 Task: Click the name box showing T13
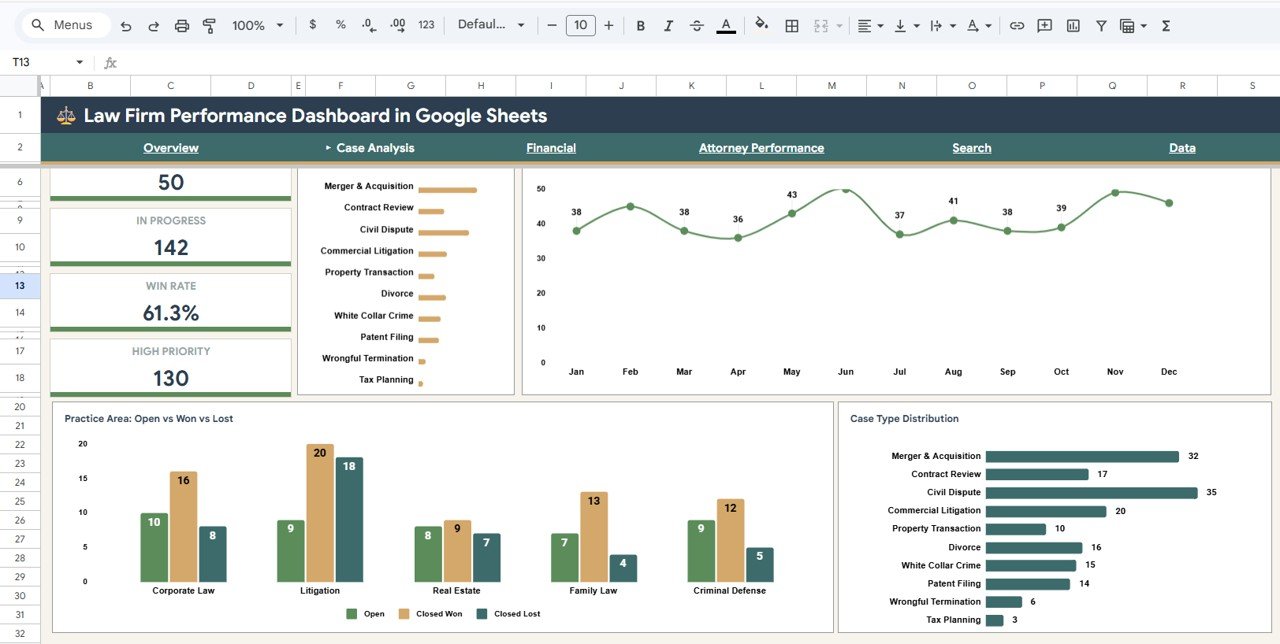40,61
